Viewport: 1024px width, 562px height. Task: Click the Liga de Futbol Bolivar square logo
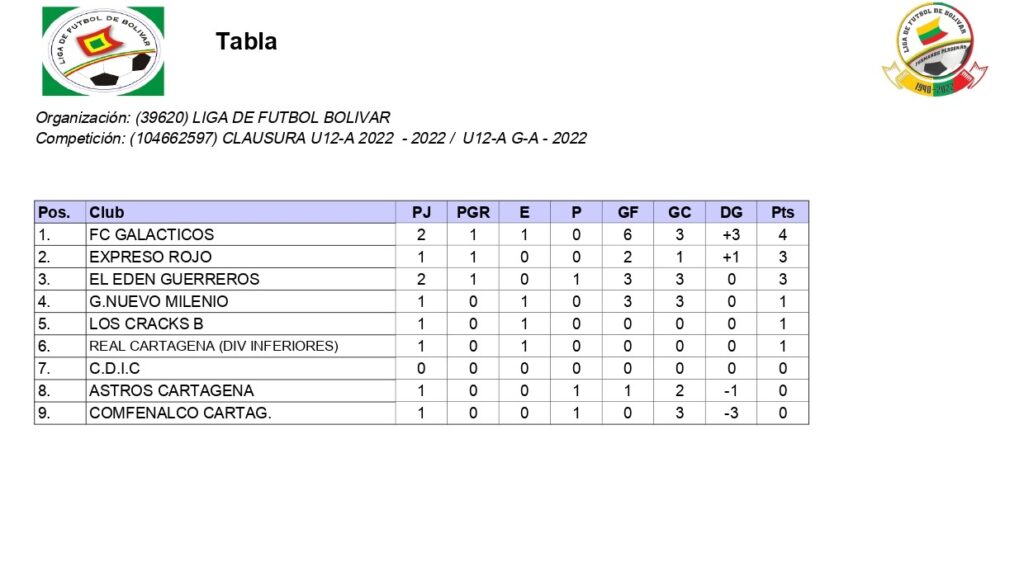point(102,51)
